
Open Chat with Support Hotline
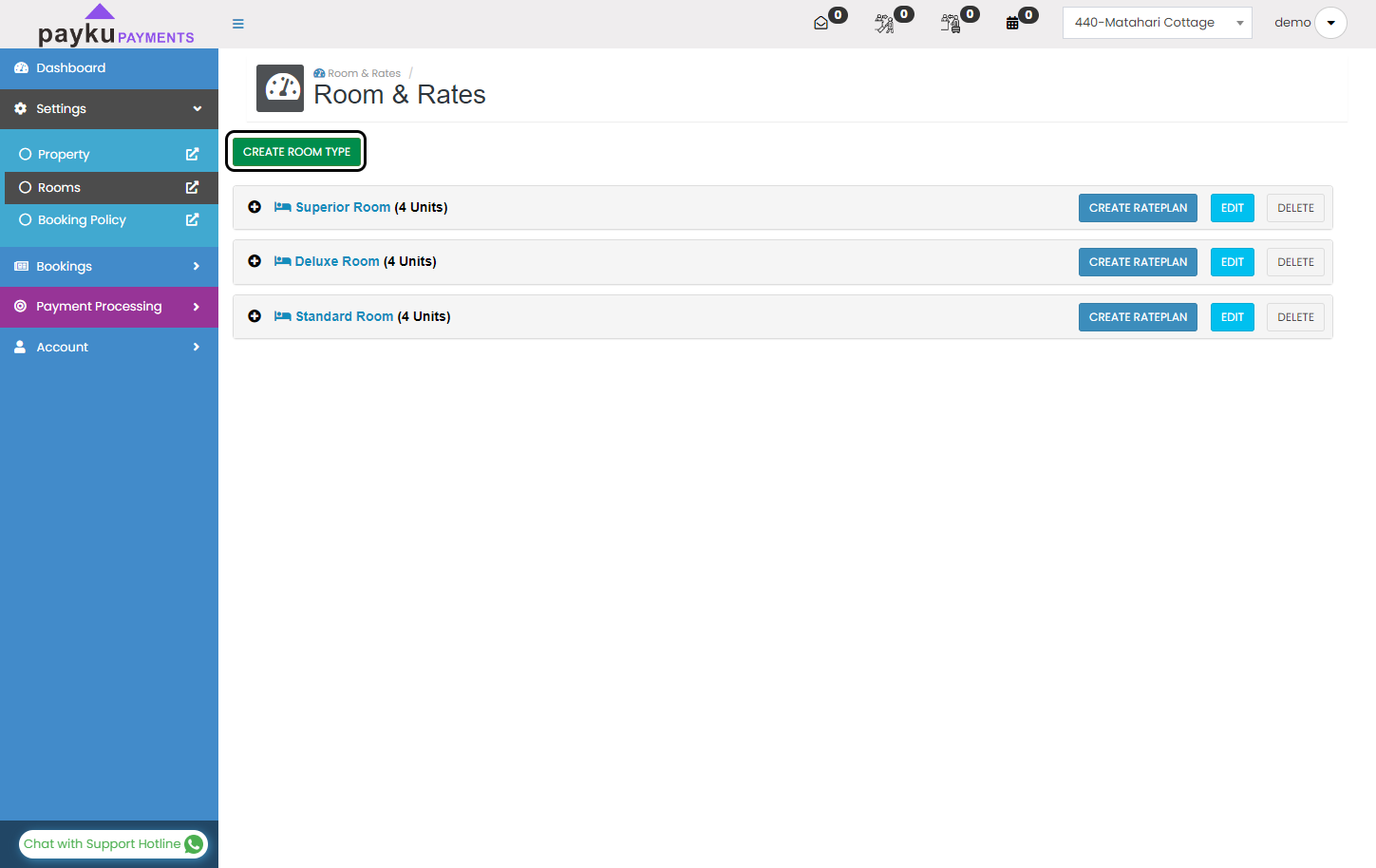[113, 844]
